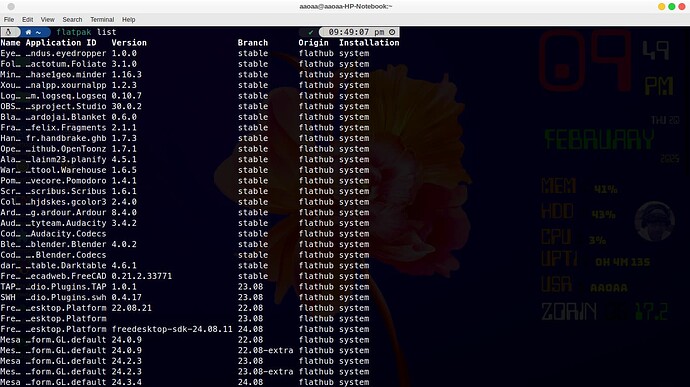Click the prompt time 09:49:07 pm
Viewport: 690px width, 387px height.
point(356,32)
